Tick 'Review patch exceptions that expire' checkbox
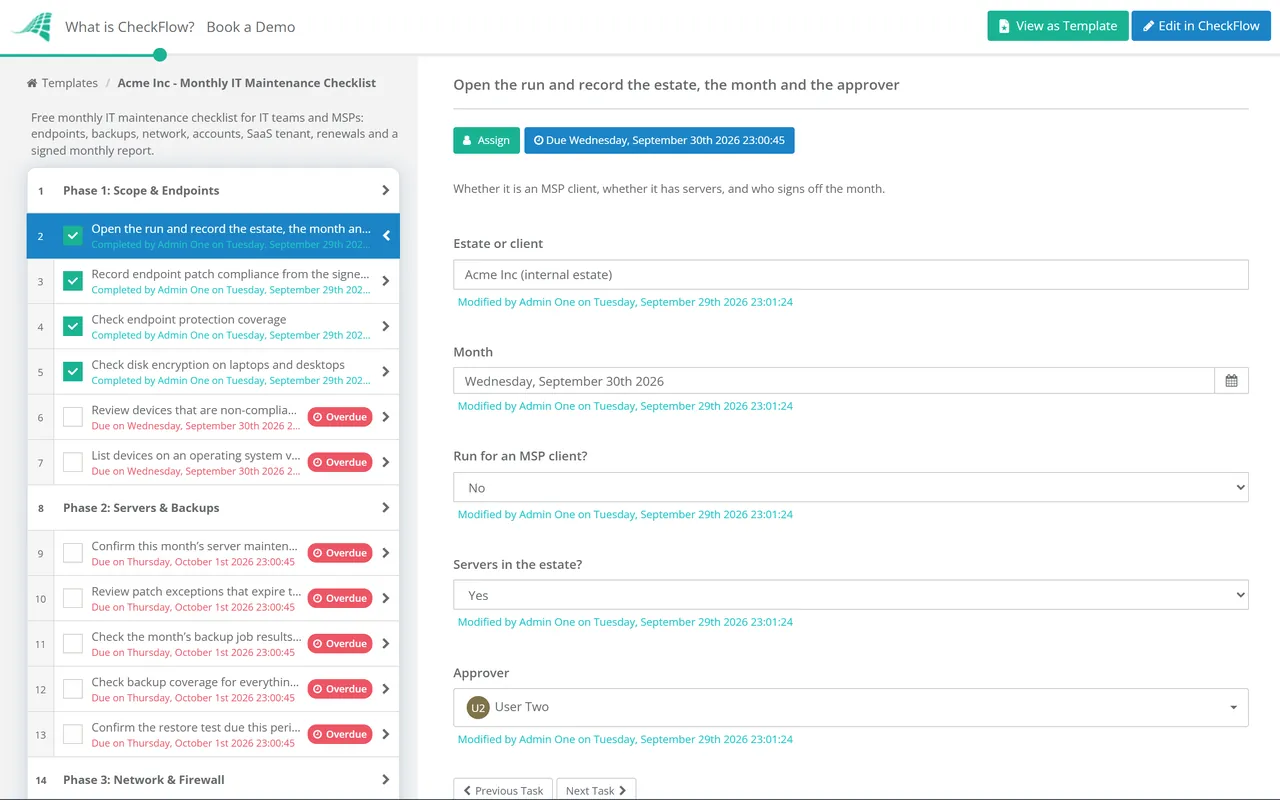1280x800 pixels. tap(73, 598)
